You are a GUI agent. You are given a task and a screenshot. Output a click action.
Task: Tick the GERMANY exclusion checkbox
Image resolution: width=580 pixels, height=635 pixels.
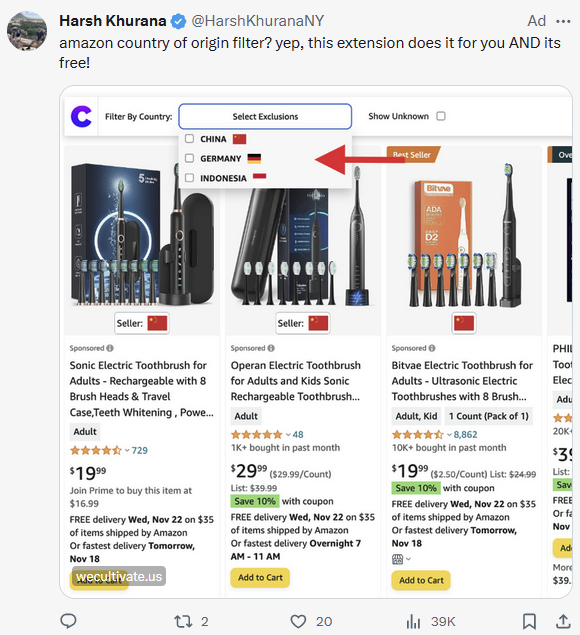point(189,158)
